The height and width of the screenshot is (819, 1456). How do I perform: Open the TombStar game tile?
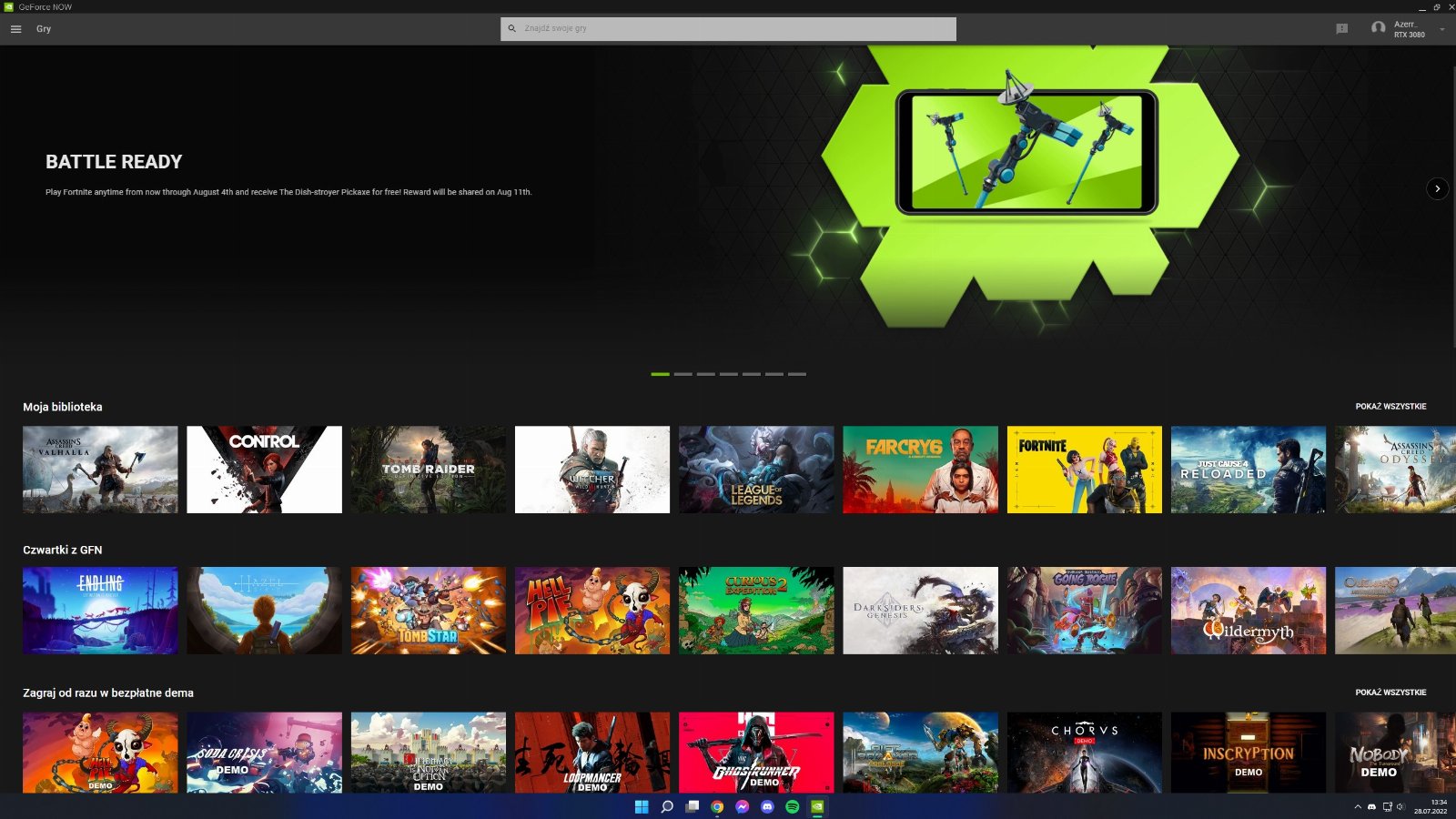point(429,611)
